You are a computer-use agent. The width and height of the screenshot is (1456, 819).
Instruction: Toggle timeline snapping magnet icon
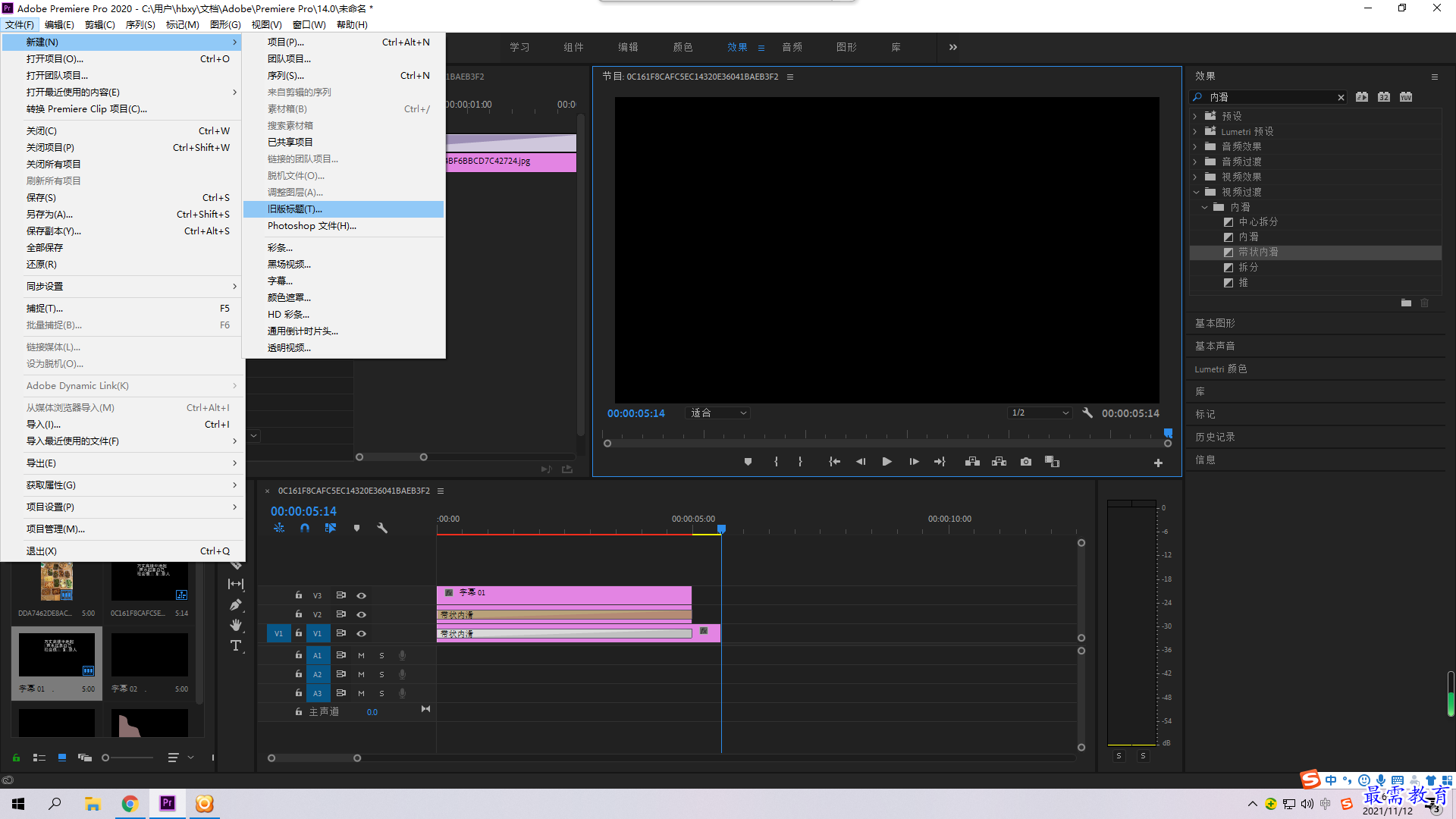click(305, 528)
